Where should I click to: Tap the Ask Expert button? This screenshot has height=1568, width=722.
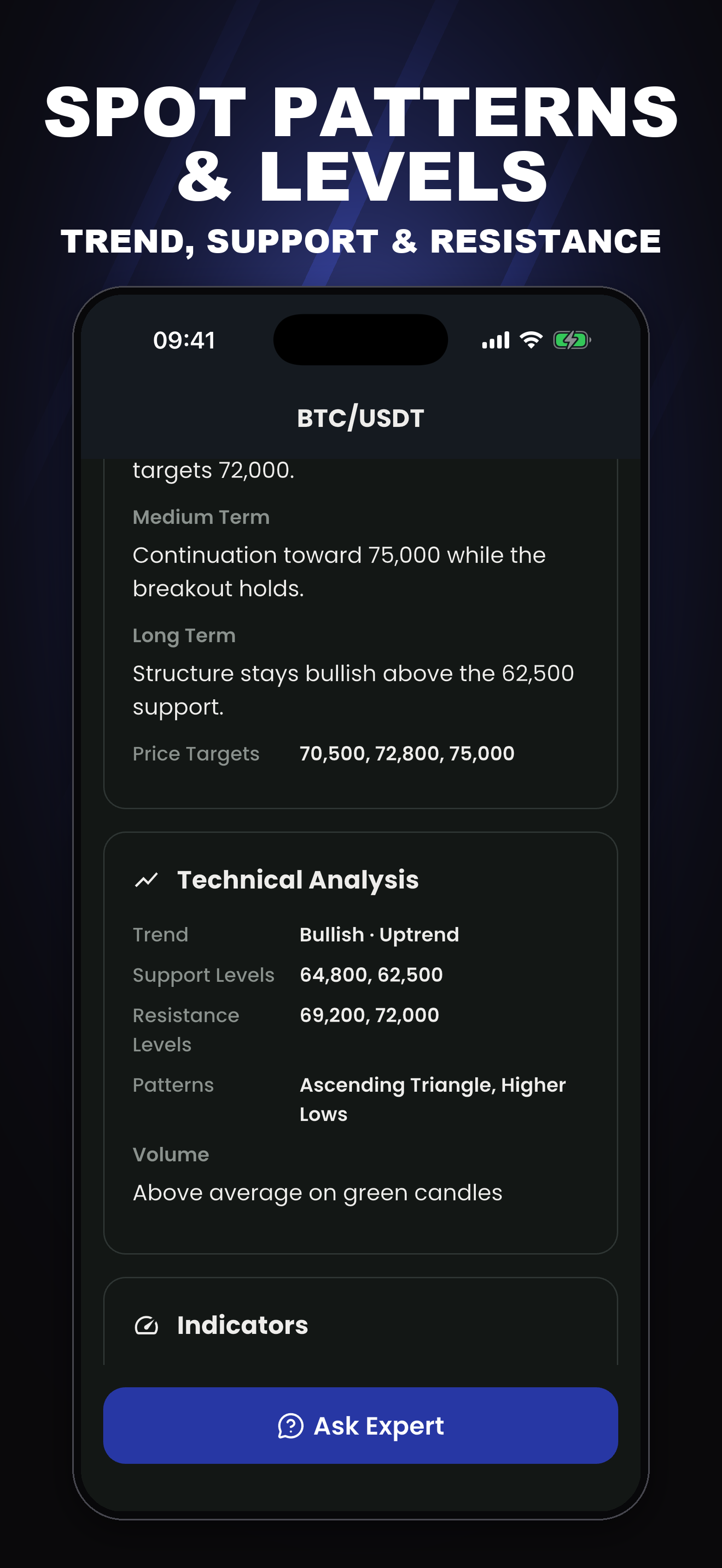pos(360,1425)
